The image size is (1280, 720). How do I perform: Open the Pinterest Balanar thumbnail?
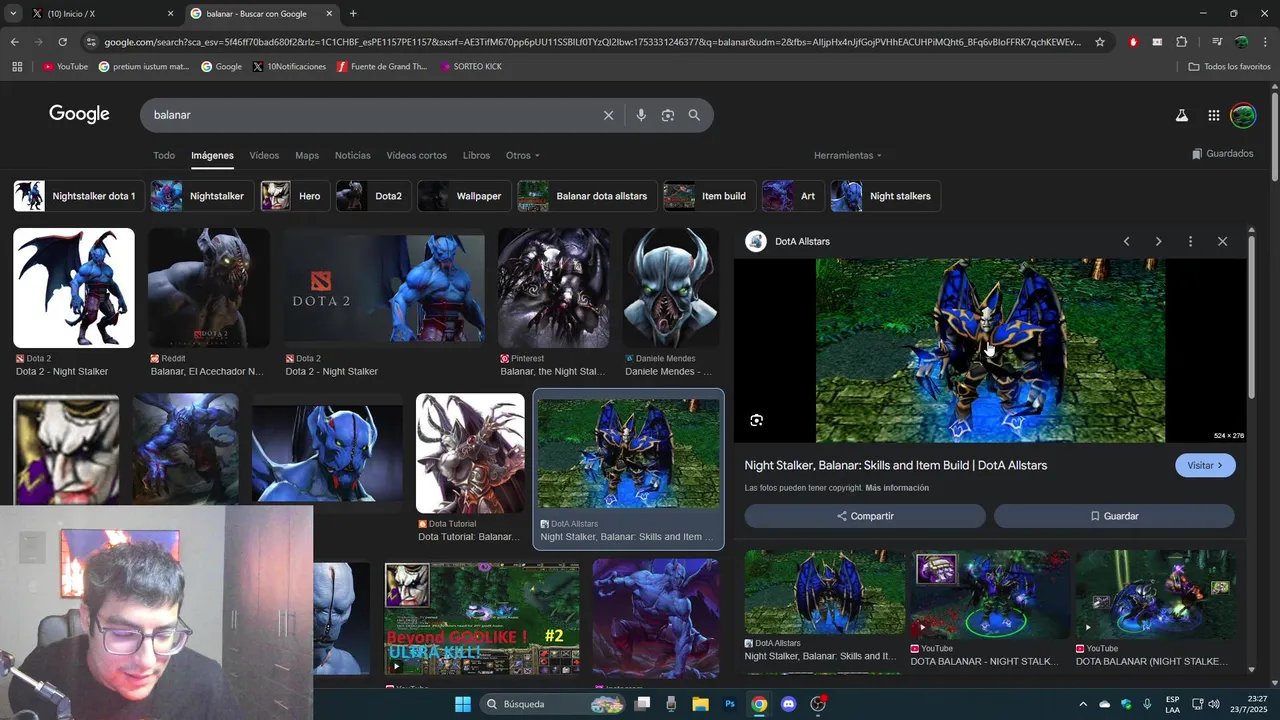click(x=553, y=288)
